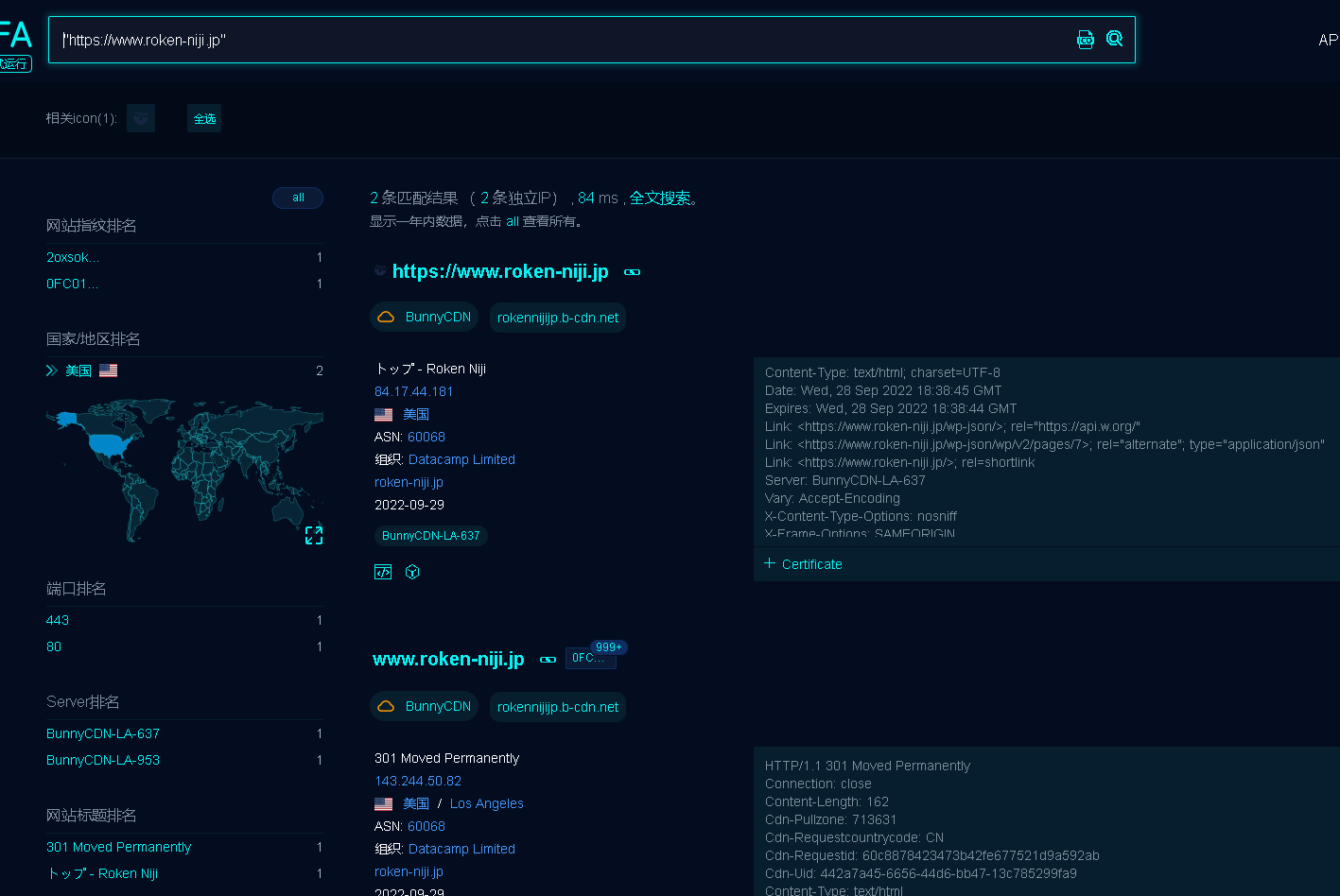1340x896 pixels.
Task: Open ASN 60068 link in second result
Action: pyautogui.click(x=426, y=826)
